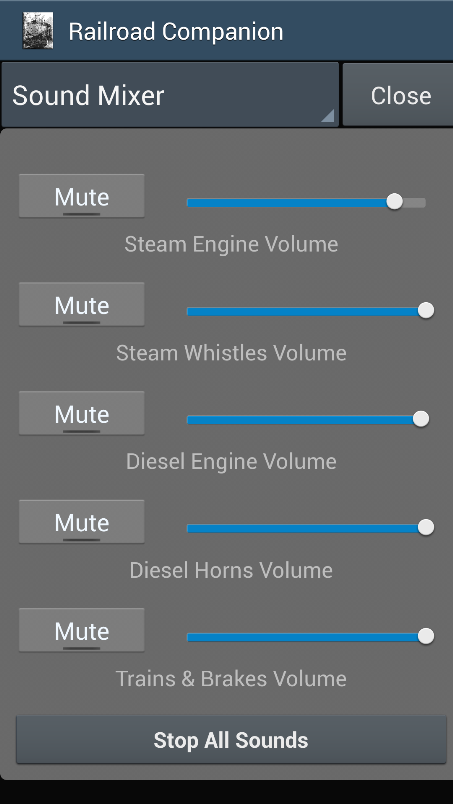Mute the Diesel Engine volume
Image resolution: width=453 pixels, height=804 pixels.
coord(82,413)
